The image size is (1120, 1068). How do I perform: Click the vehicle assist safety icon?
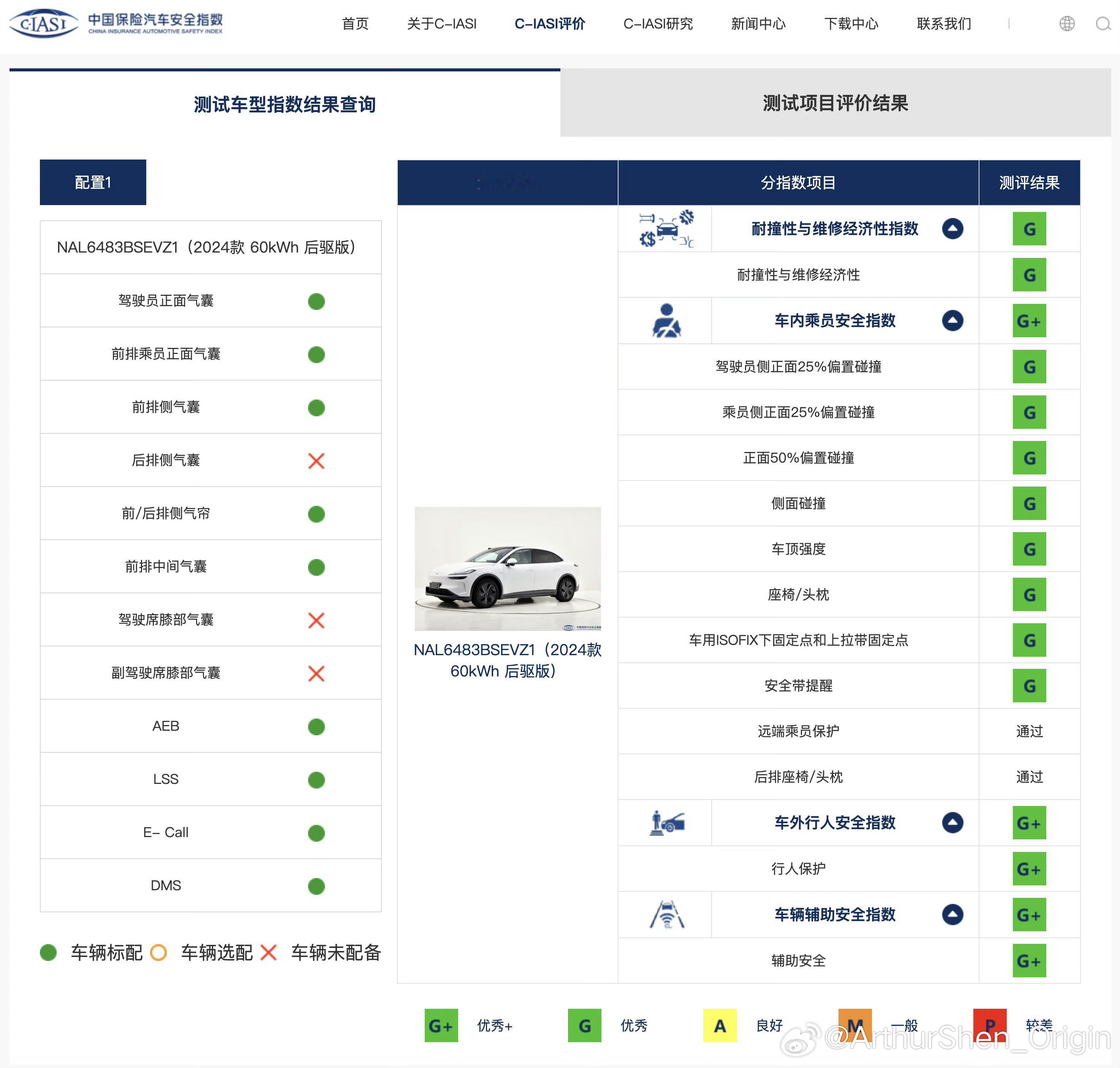click(x=667, y=914)
